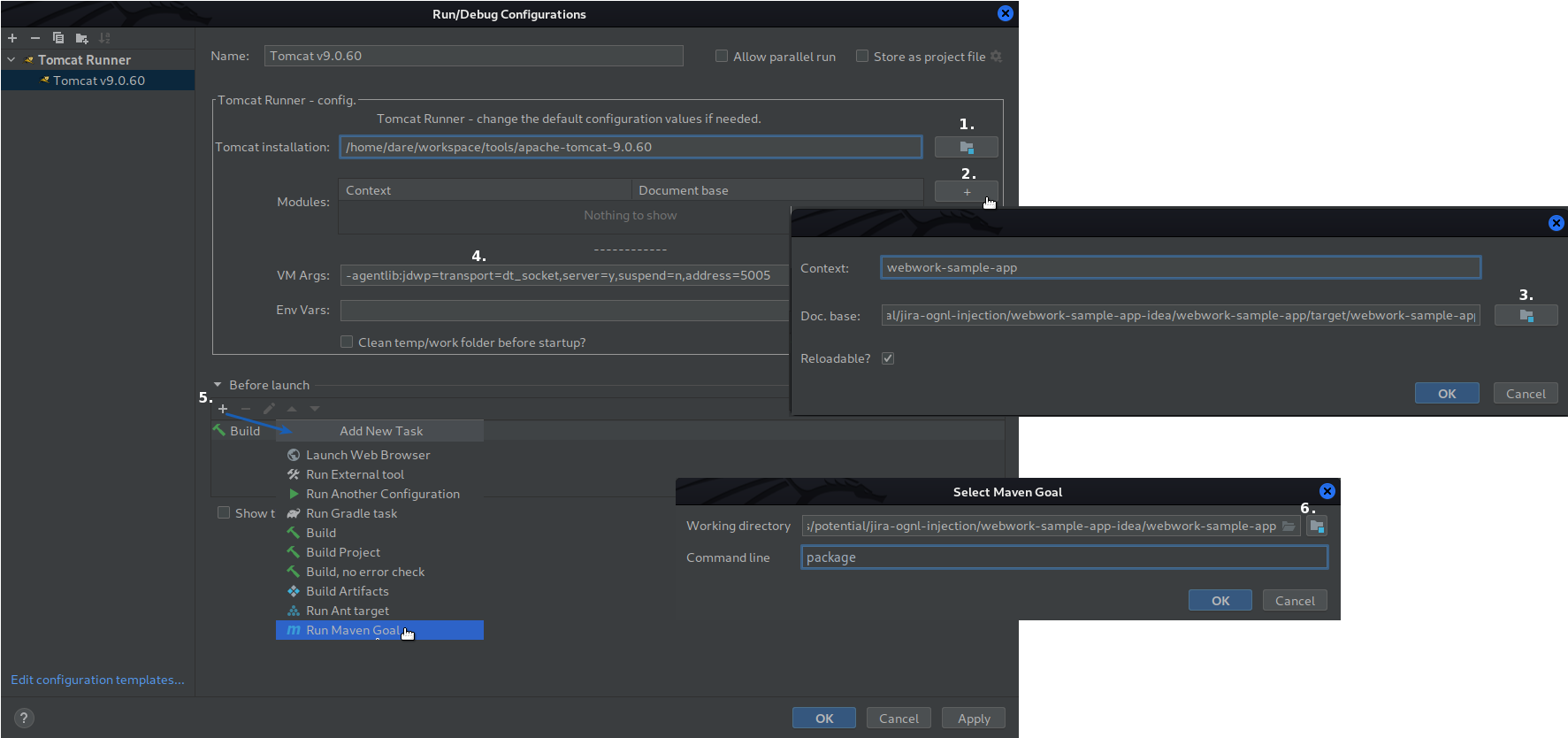
Task: Open the help question mark
Action: click(x=24, y=718)
